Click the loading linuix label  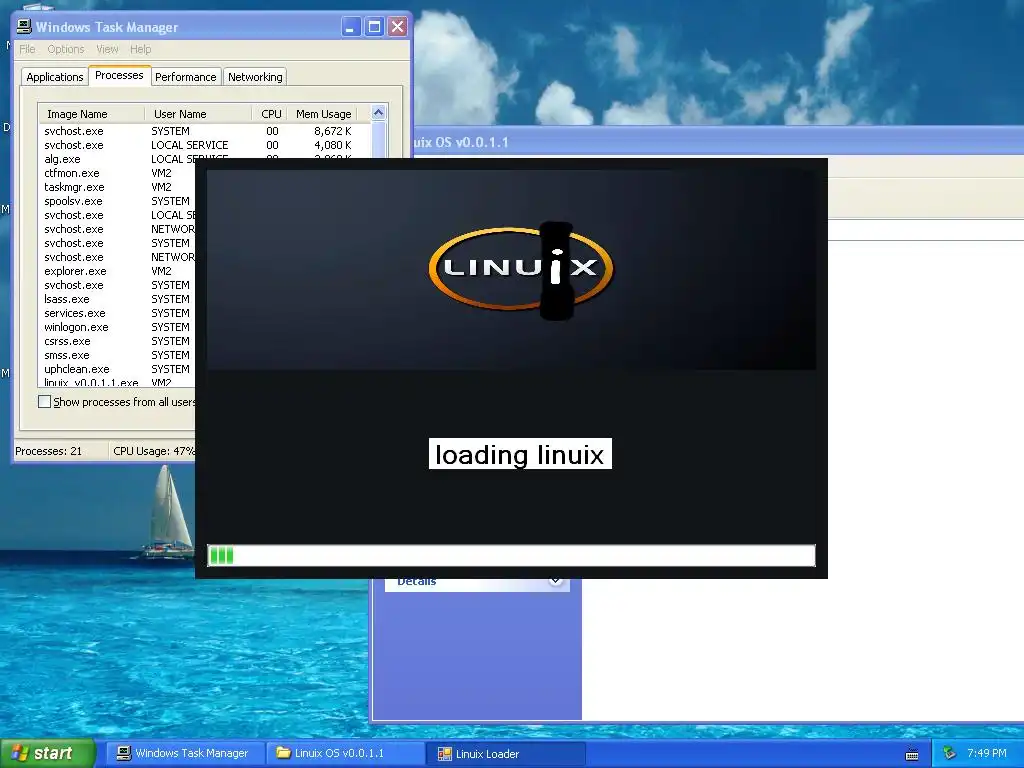(x=520, y=454)
